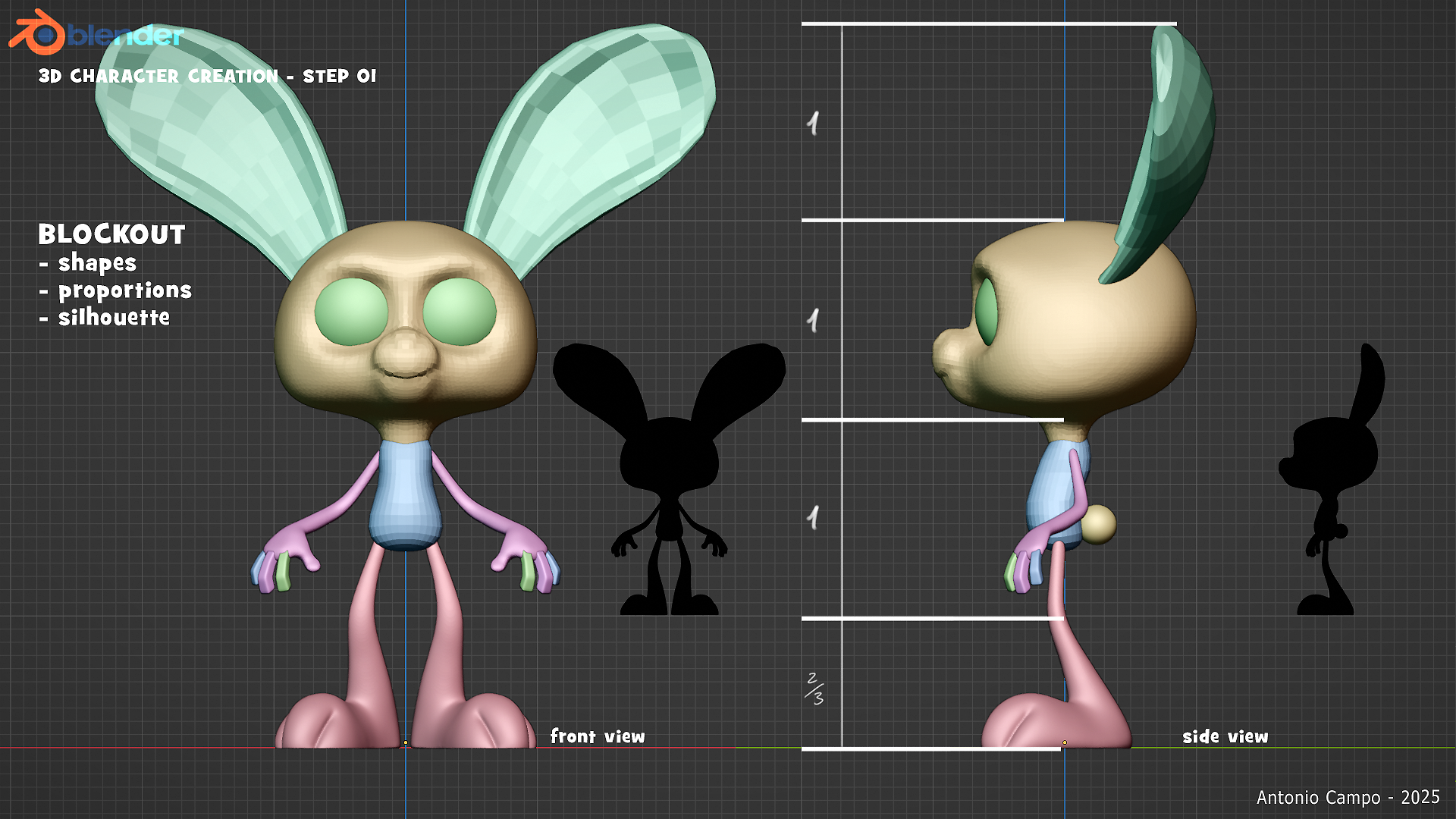Click the '3D Character Creation - Step 01' title

[207, 77]
